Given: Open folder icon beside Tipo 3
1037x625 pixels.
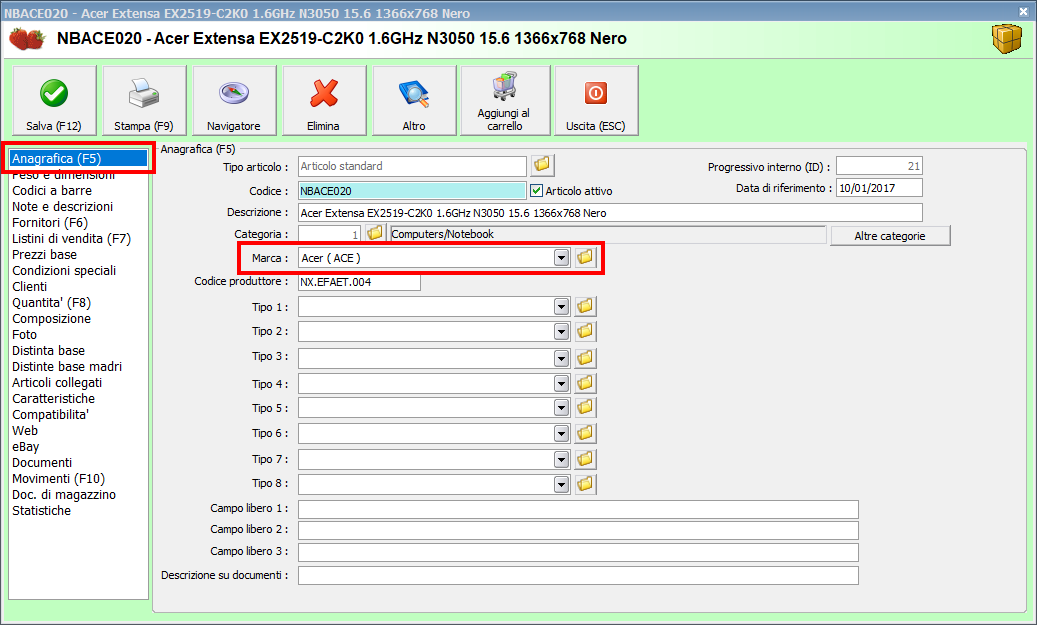Looking at the screenshot, I should (x=585, y=358).
